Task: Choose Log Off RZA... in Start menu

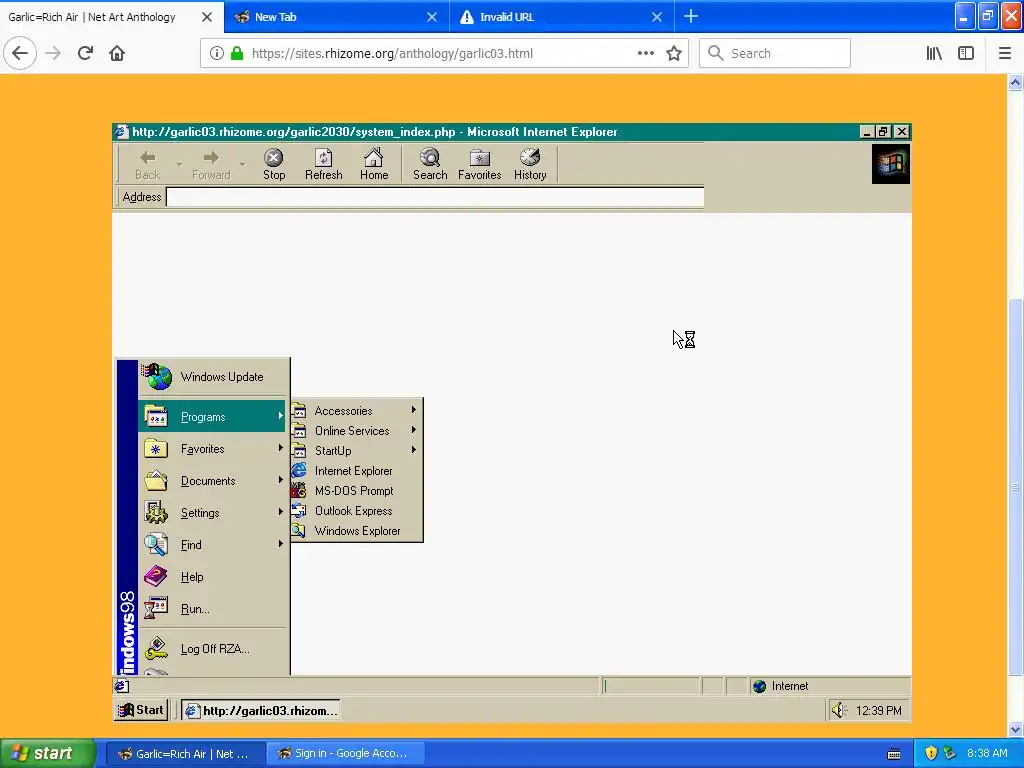Action: tap(212, 648)
